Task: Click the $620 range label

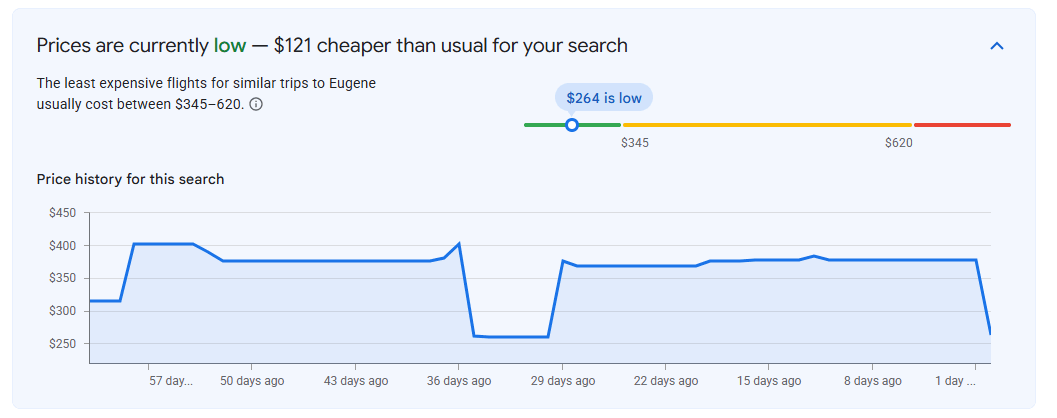Action: (899, 143)
